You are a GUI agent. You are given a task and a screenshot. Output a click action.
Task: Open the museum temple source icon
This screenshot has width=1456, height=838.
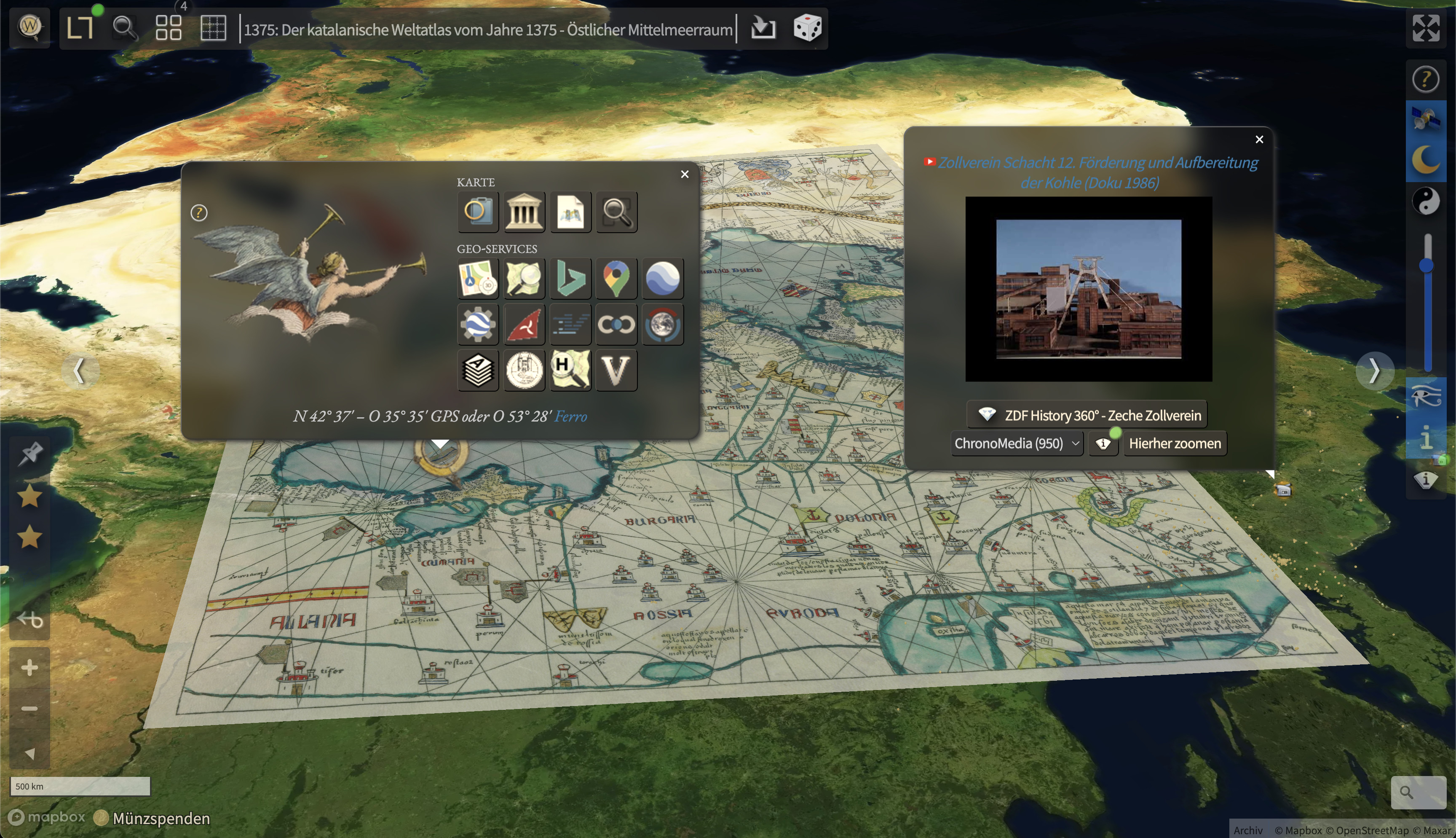[524, 212]
